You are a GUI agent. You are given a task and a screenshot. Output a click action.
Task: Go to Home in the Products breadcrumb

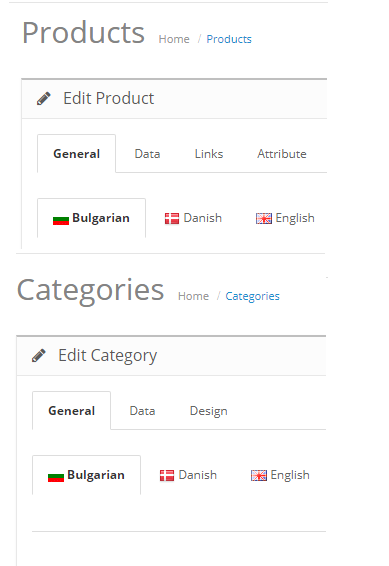click(174, 39)
